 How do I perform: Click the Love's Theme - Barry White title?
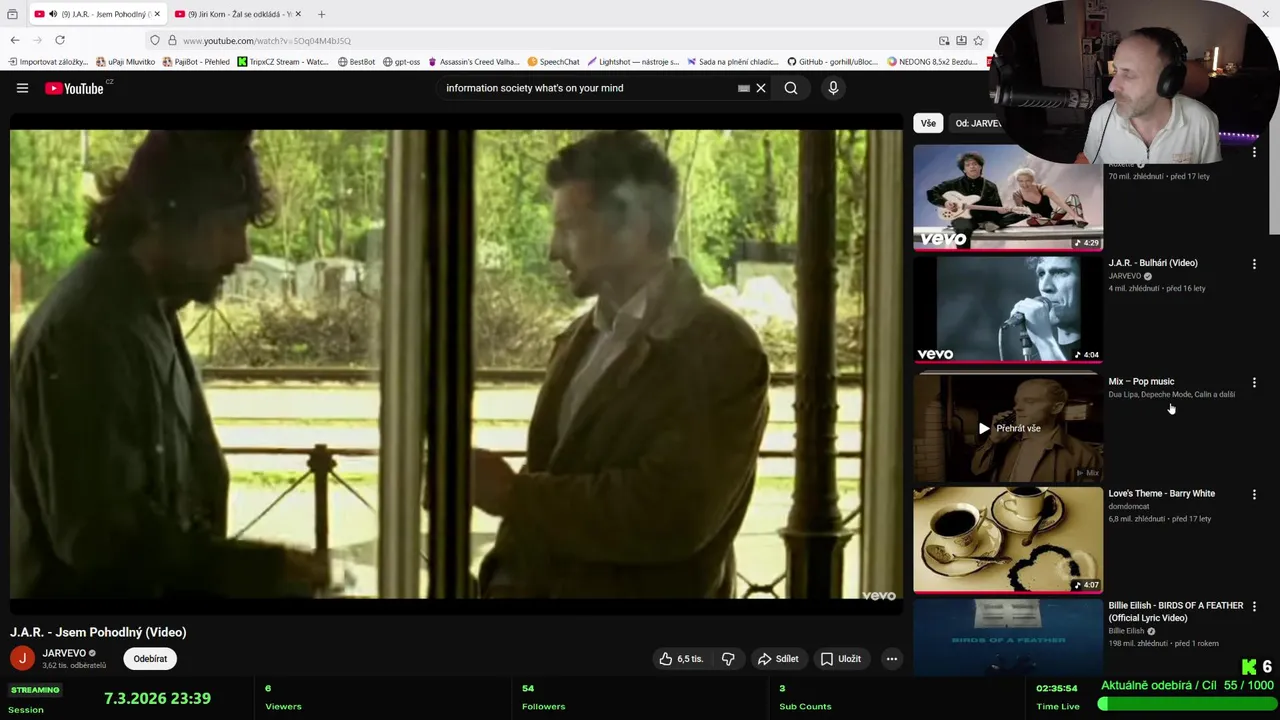(x=1162, y=493)
